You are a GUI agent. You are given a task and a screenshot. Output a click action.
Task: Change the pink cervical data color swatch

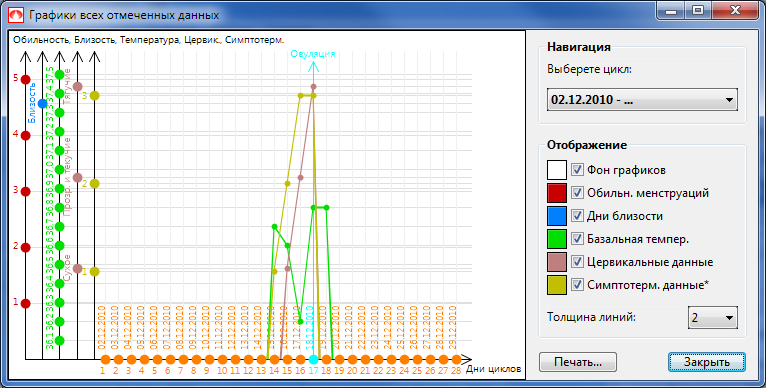[557, 262]
